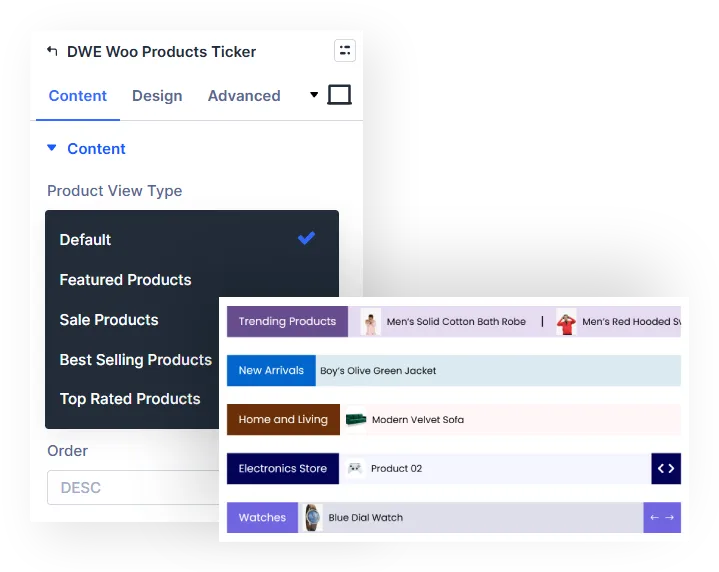Click left arrow in Watches ticker
This screenshot has height=572, width=719.
[x=654, y=517]
